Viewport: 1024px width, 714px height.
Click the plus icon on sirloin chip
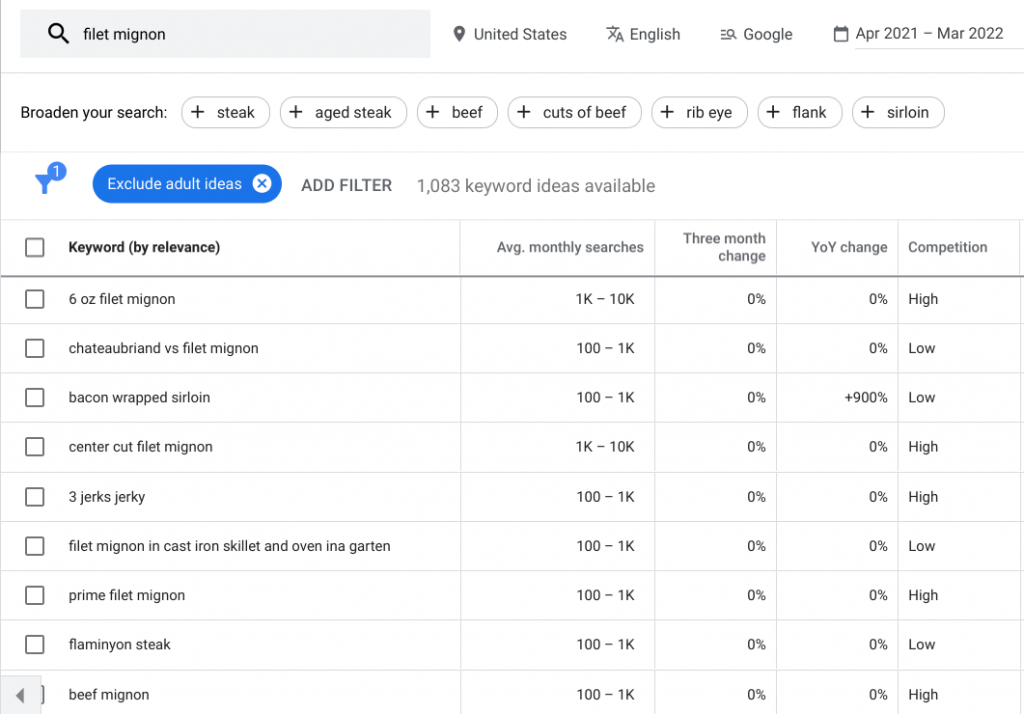pyautogui.click(x=867, y=112)
